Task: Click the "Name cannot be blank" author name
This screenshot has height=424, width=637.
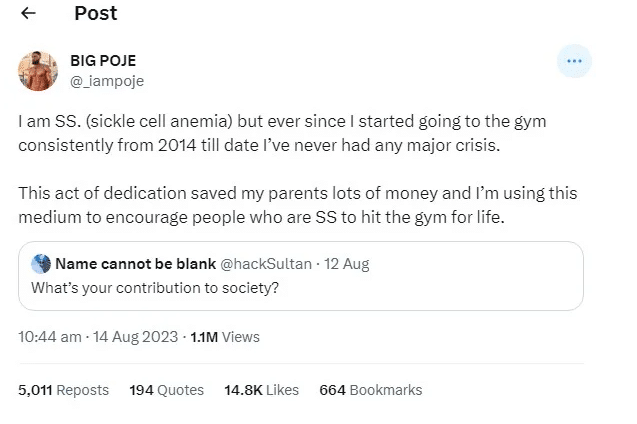Action: [133, 264]
